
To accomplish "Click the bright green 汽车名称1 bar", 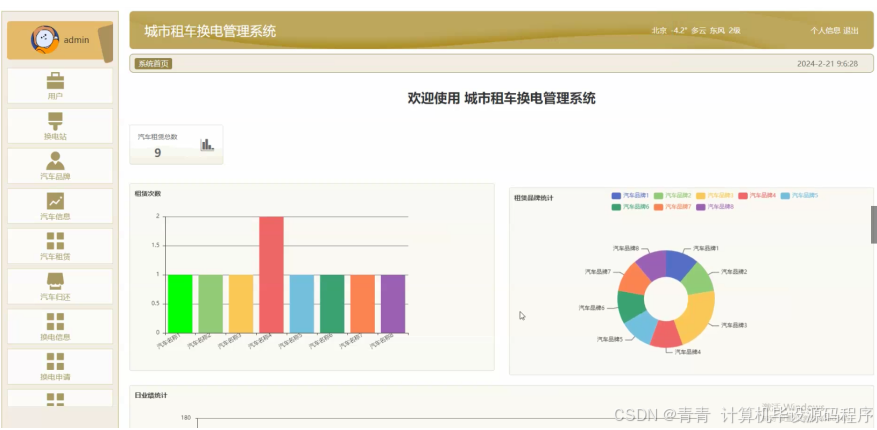I will click(x=180, y=304).
